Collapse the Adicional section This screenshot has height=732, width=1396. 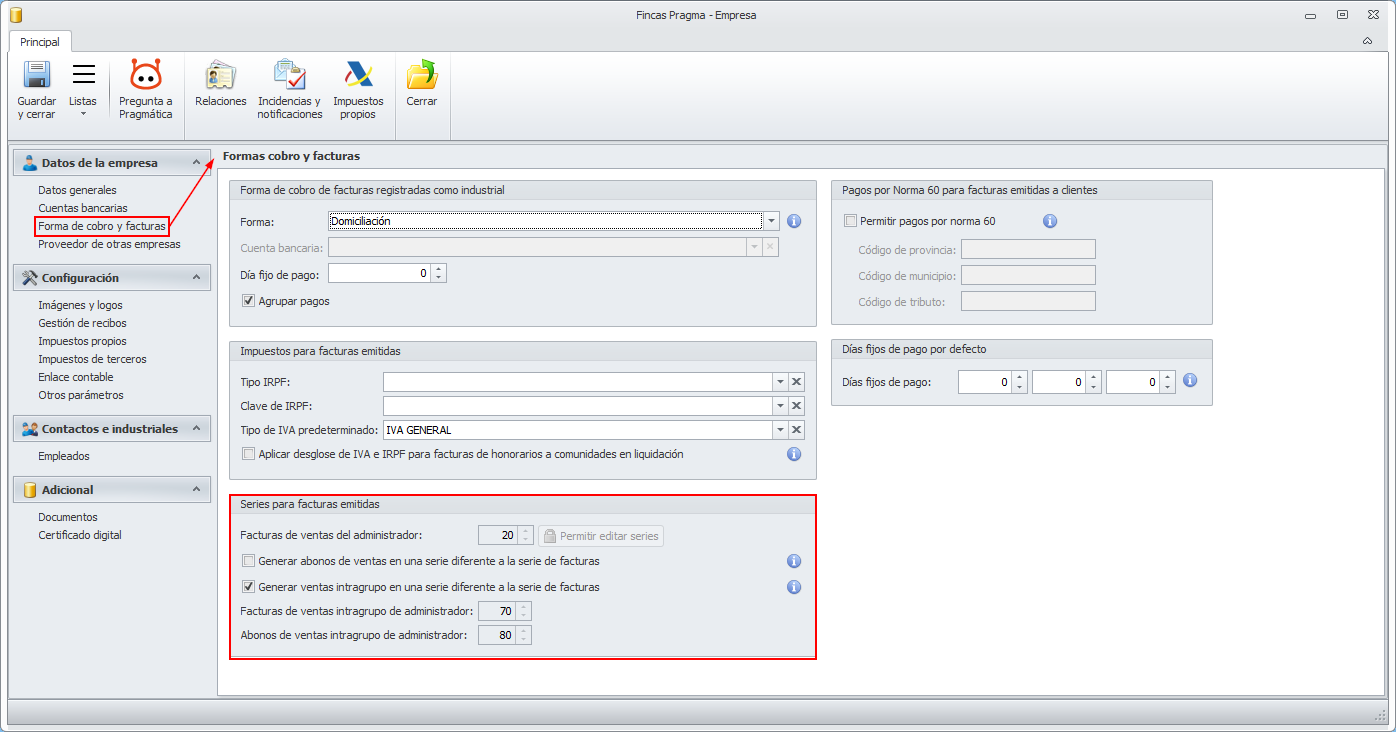point(196,490)
